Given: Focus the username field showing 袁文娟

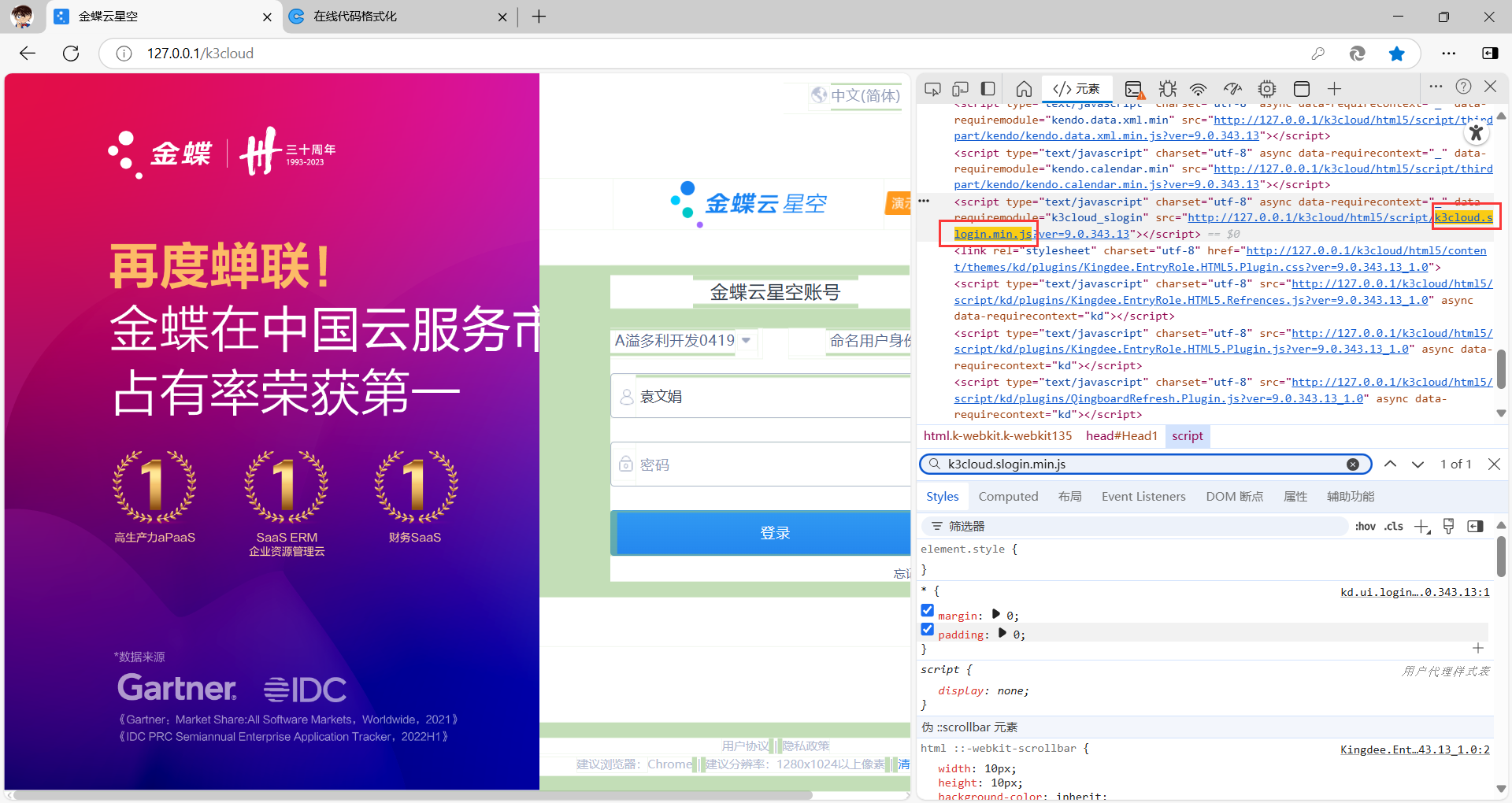Looking at the screenshot, I should coord(762,396).
